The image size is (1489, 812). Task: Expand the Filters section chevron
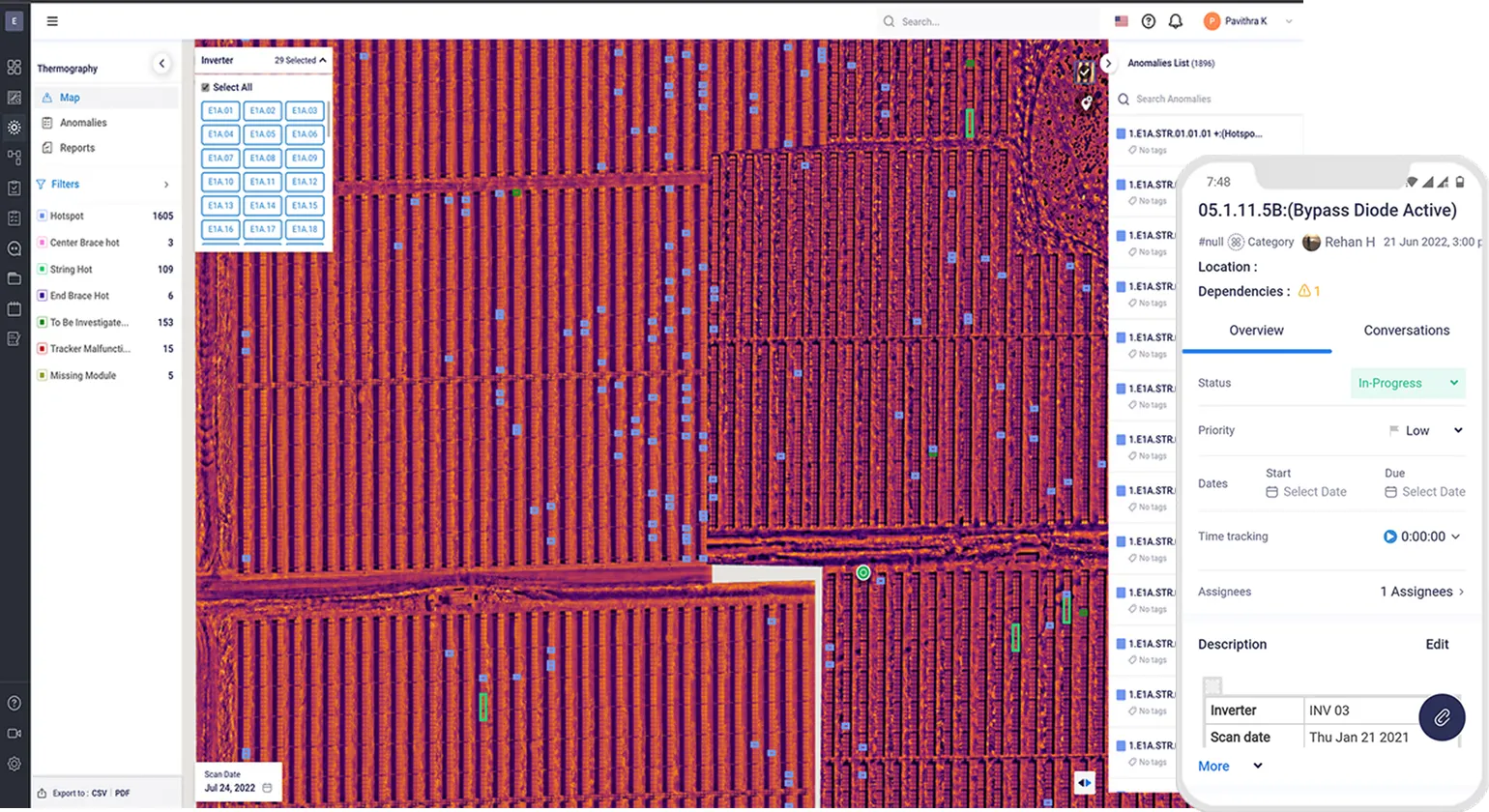[x=166, y=185]
